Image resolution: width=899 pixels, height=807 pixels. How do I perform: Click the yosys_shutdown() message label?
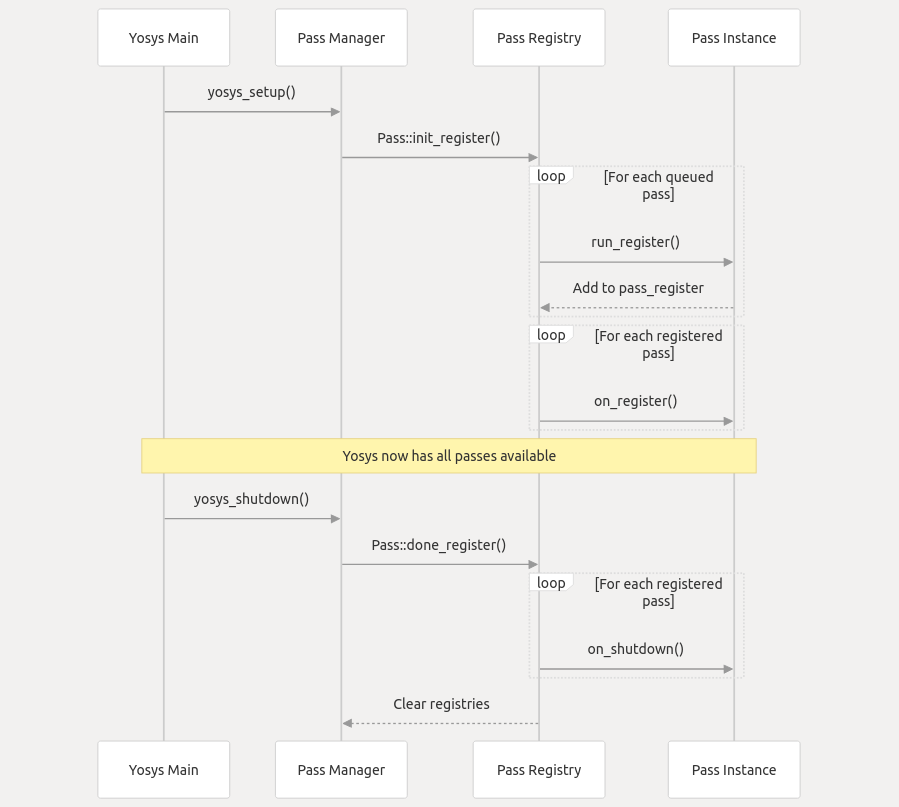pyautogui.click(x=252, y=499)
